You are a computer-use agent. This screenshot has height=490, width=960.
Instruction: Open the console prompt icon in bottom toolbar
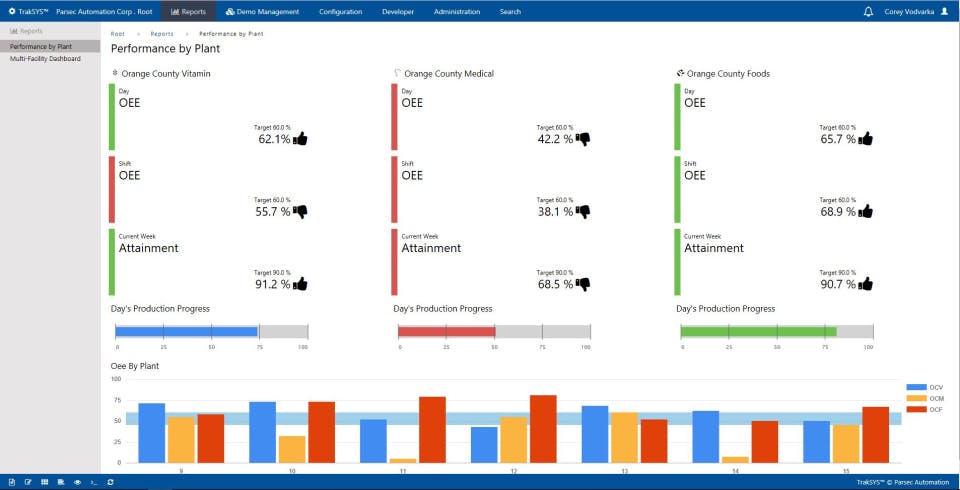pyautogui.click(x=94, y=482)
